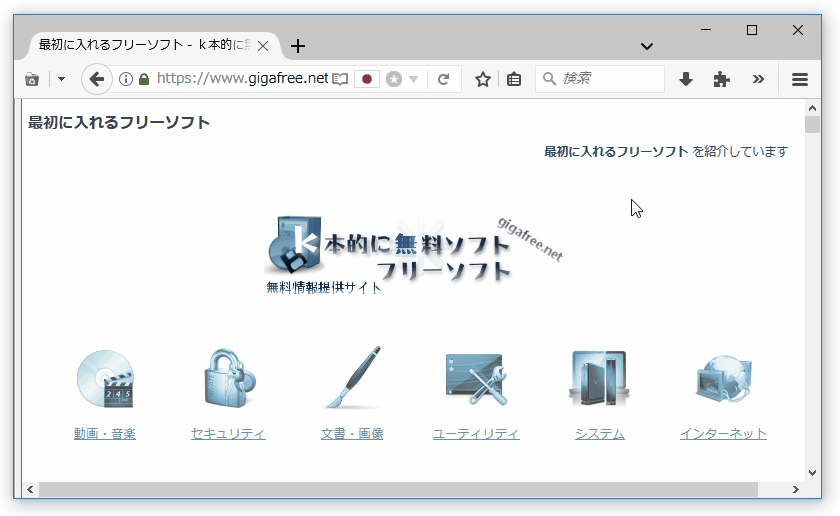Viewport: 840px width, 516px height.
Task: Open the hamburger menu
Action: pos(800,79)
